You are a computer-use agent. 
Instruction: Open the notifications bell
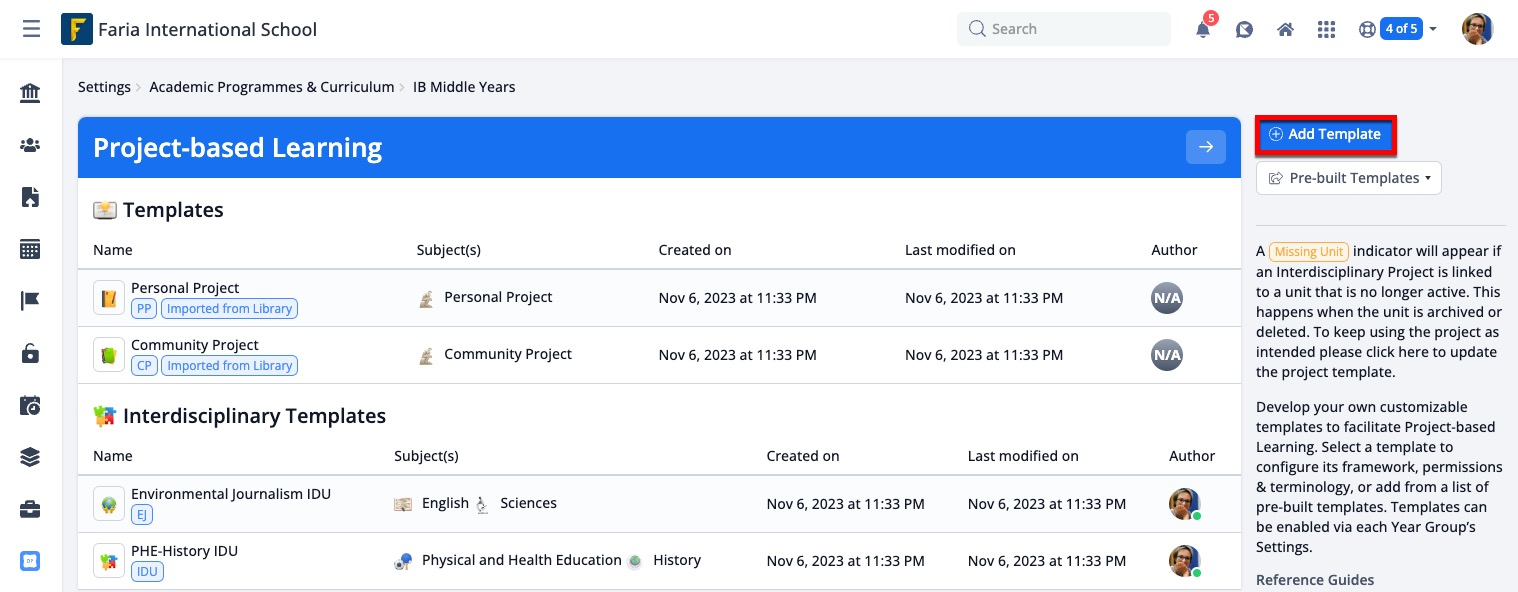point(1203,30)
